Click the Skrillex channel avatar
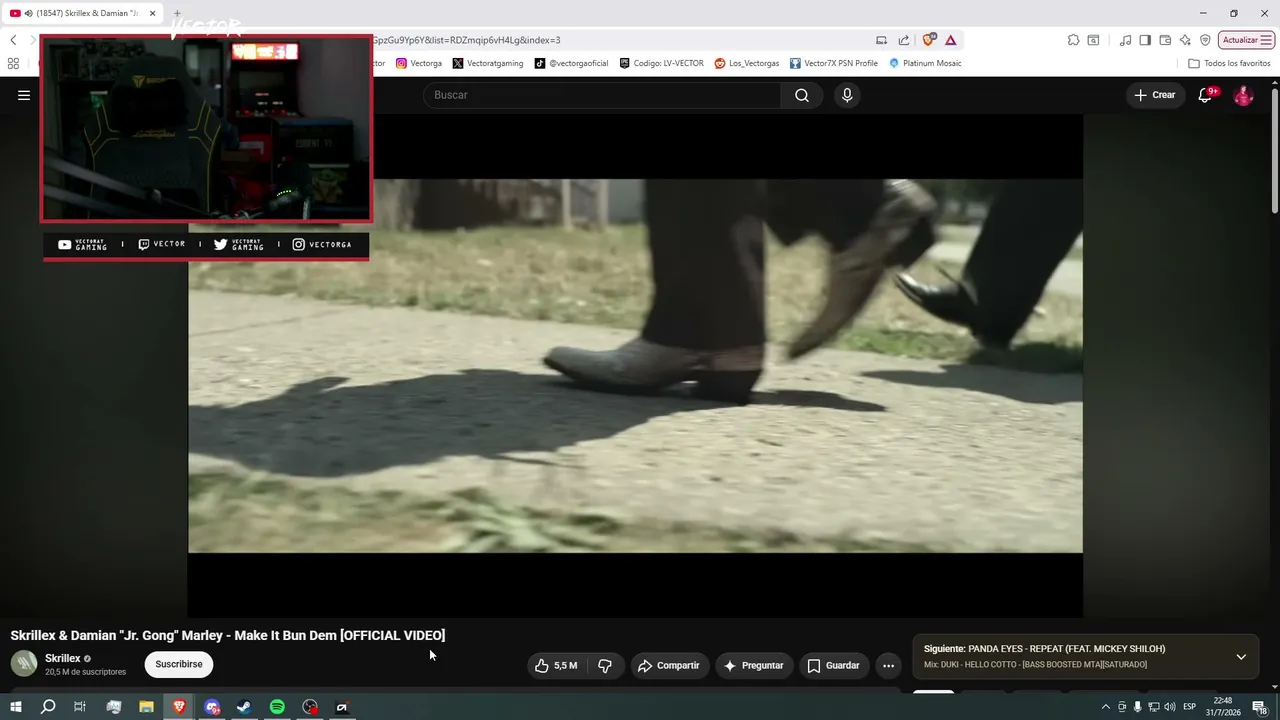Image resolution: width=1280 pixels, height=720 pixels. click(24, 663)
